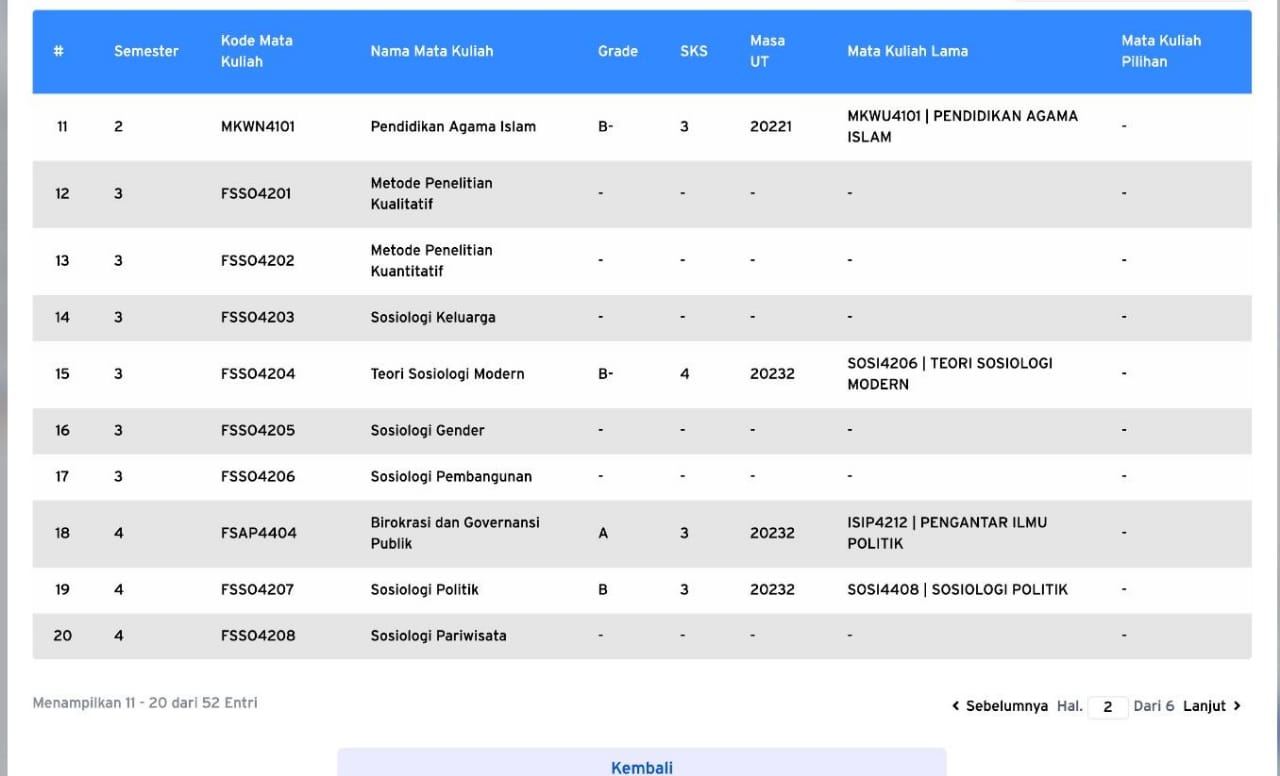Select course code FSSO4206
Viewport: 1280px width, 776px height.
coord(258,477)
